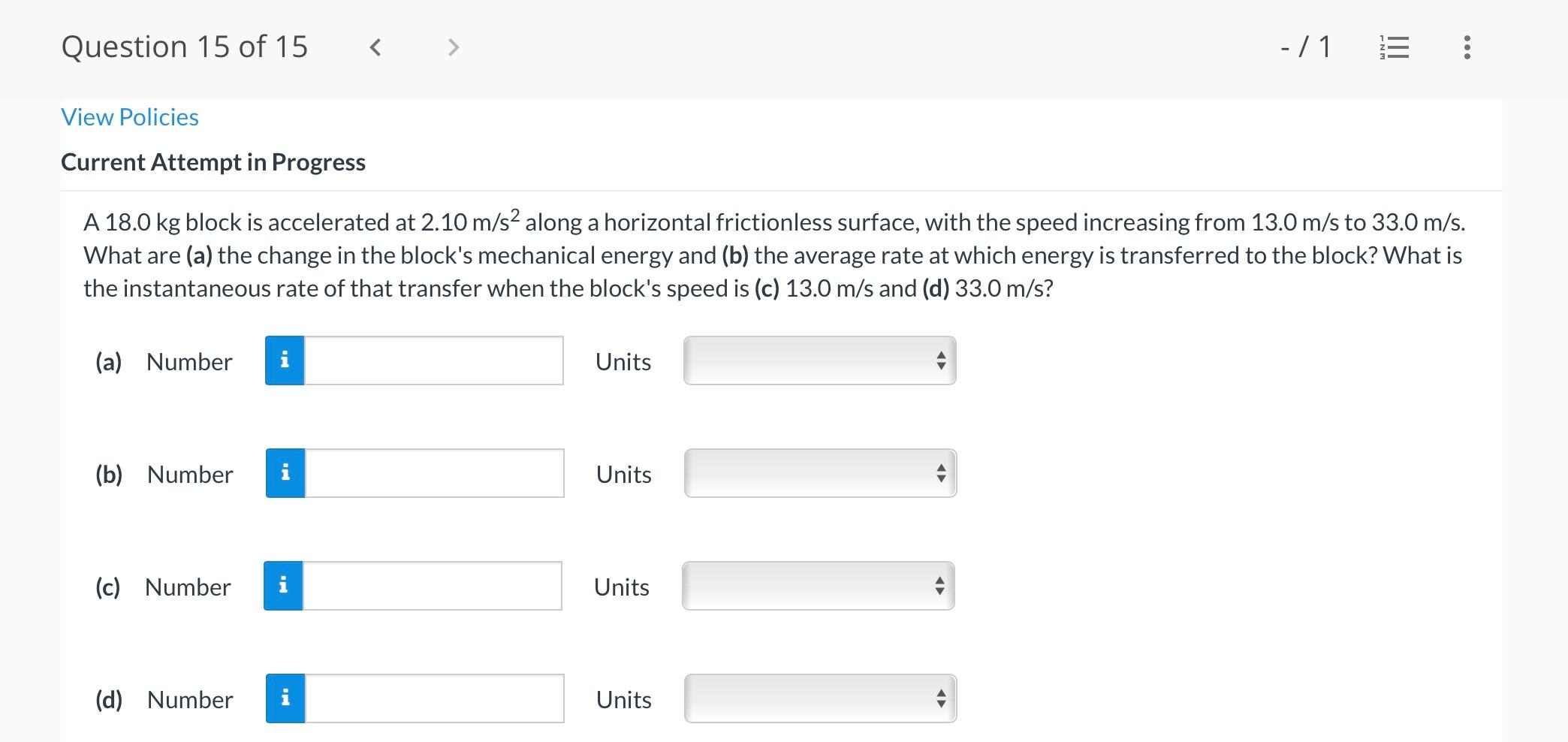Click the next question arrow

(453, 47)
